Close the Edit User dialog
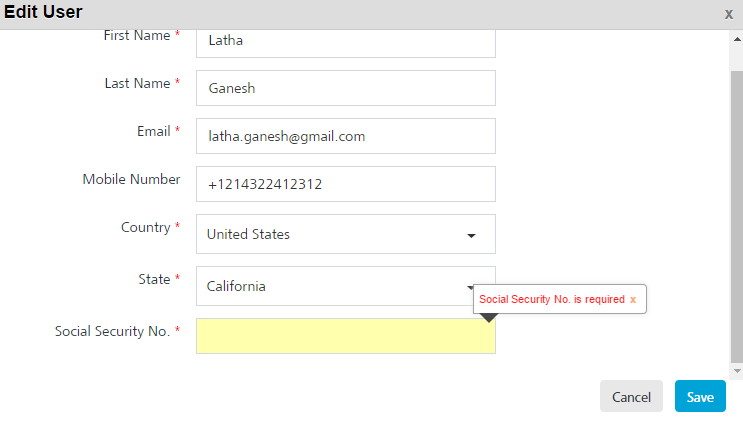Viewport: 743px width, 427px height. [728, 15]
